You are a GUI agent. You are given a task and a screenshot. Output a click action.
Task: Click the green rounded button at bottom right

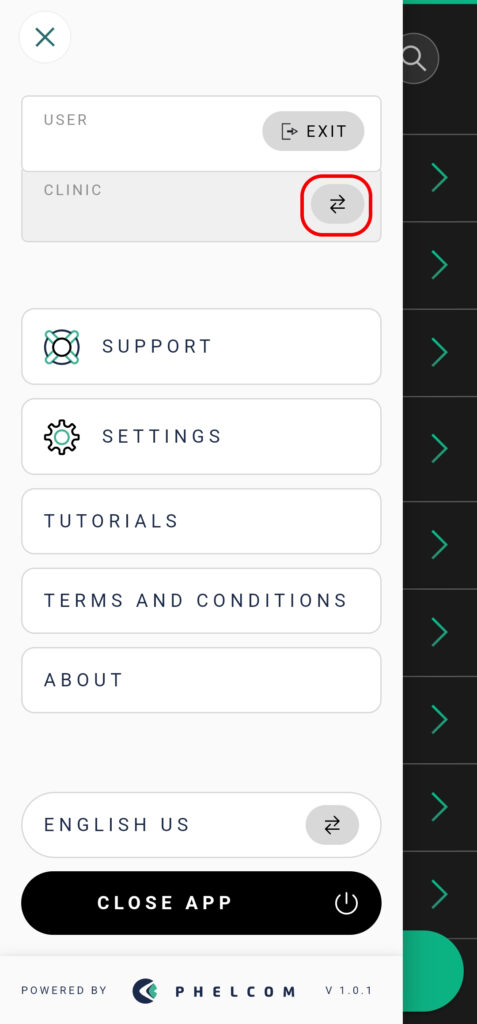(x=433, y=971)
